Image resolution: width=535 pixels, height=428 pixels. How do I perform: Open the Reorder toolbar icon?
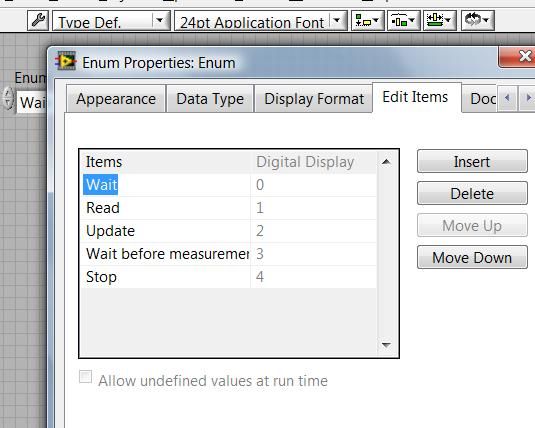point(477,20)
